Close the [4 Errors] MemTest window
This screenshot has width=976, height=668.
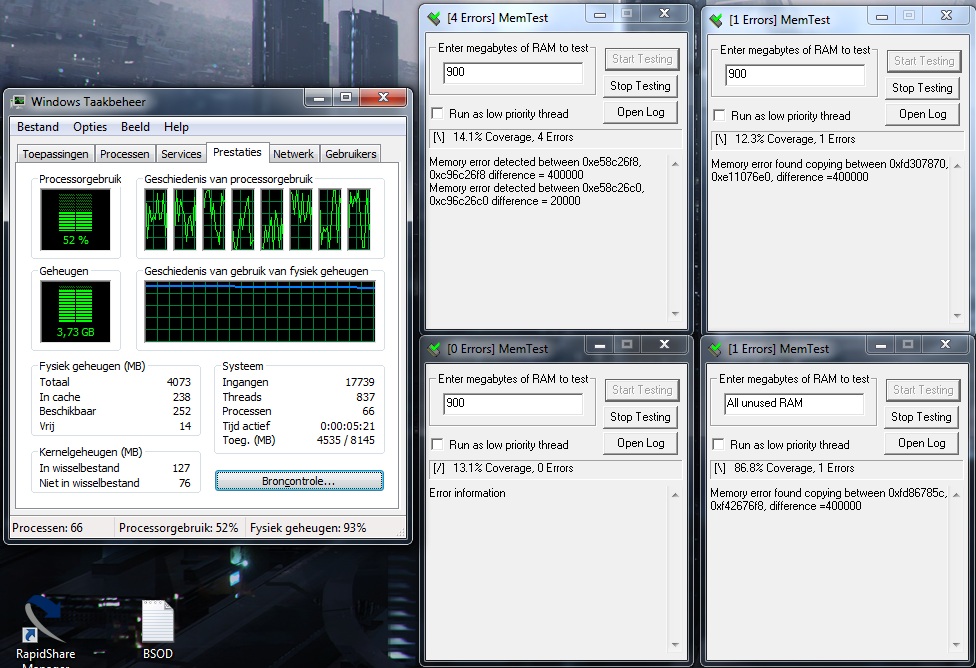point(665,14)
